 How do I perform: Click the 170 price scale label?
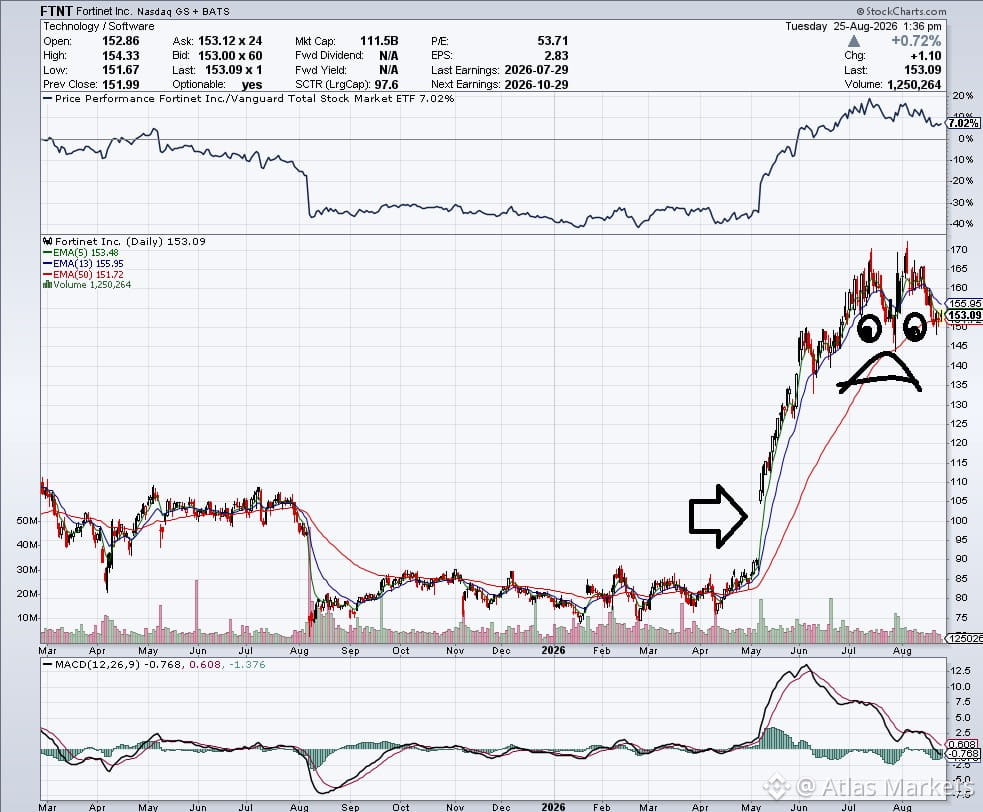click(958, 250)
